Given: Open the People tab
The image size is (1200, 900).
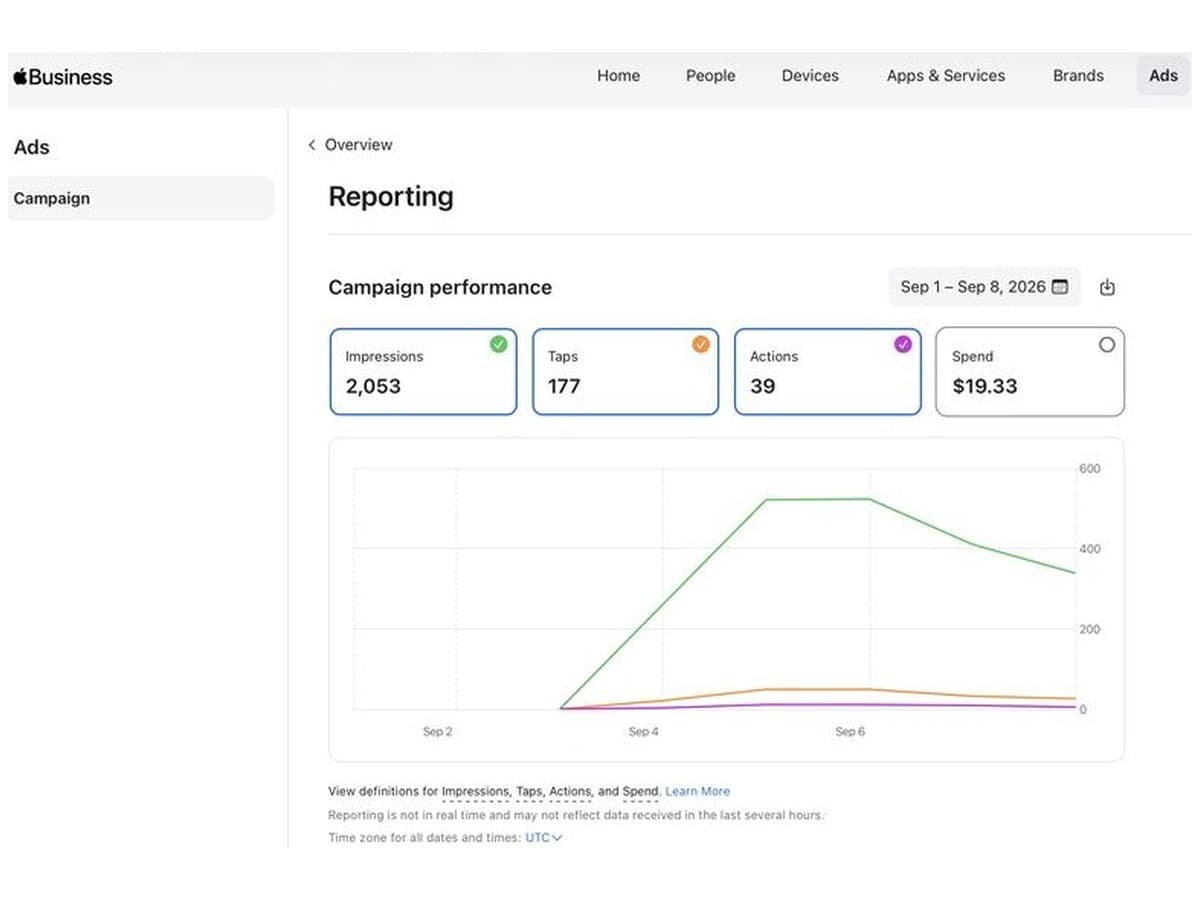Looking at the screenshot, I should (710, 76).
